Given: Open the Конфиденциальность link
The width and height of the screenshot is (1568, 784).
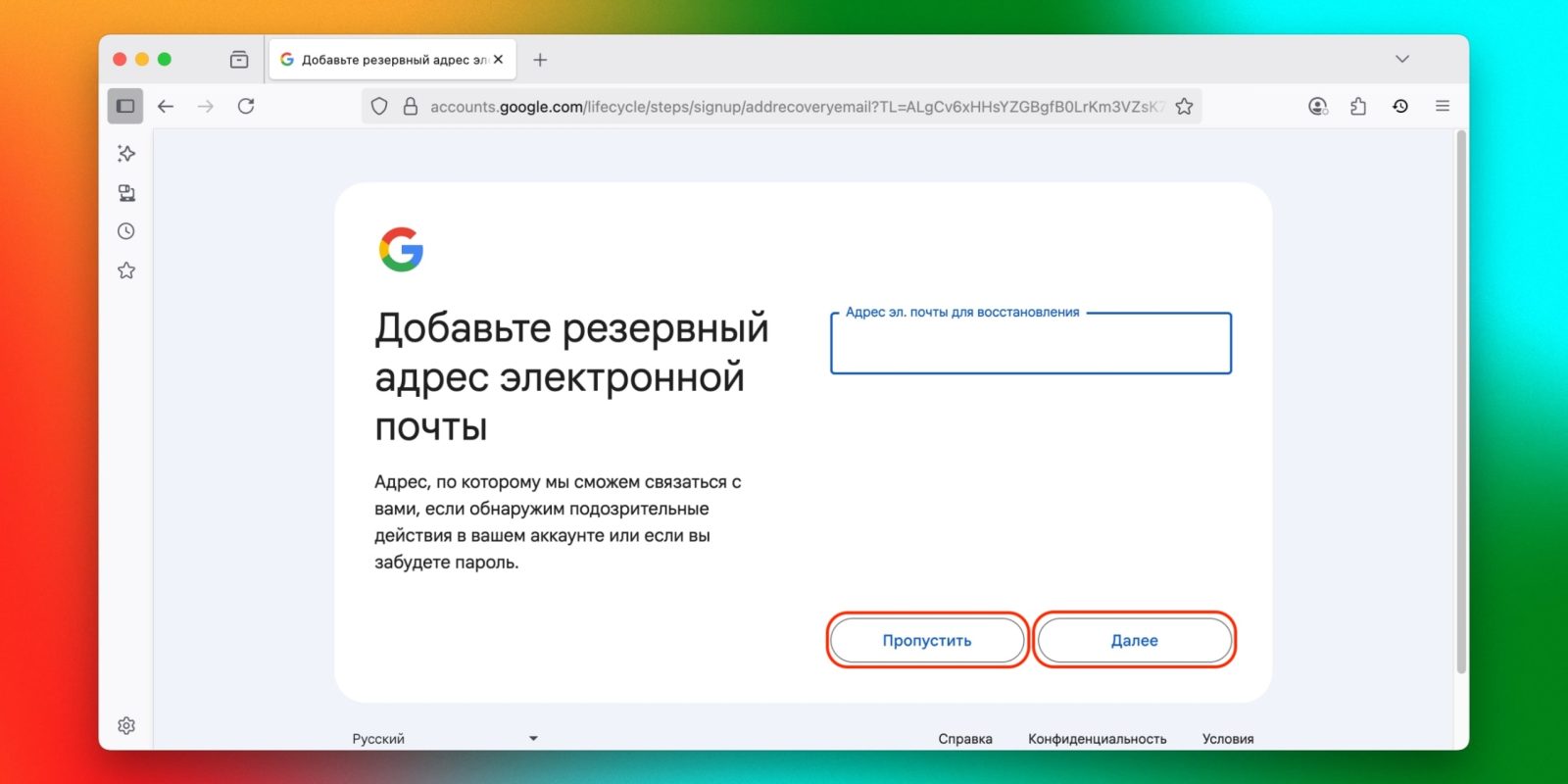Looking at the screenshot, I should 1098,739.
